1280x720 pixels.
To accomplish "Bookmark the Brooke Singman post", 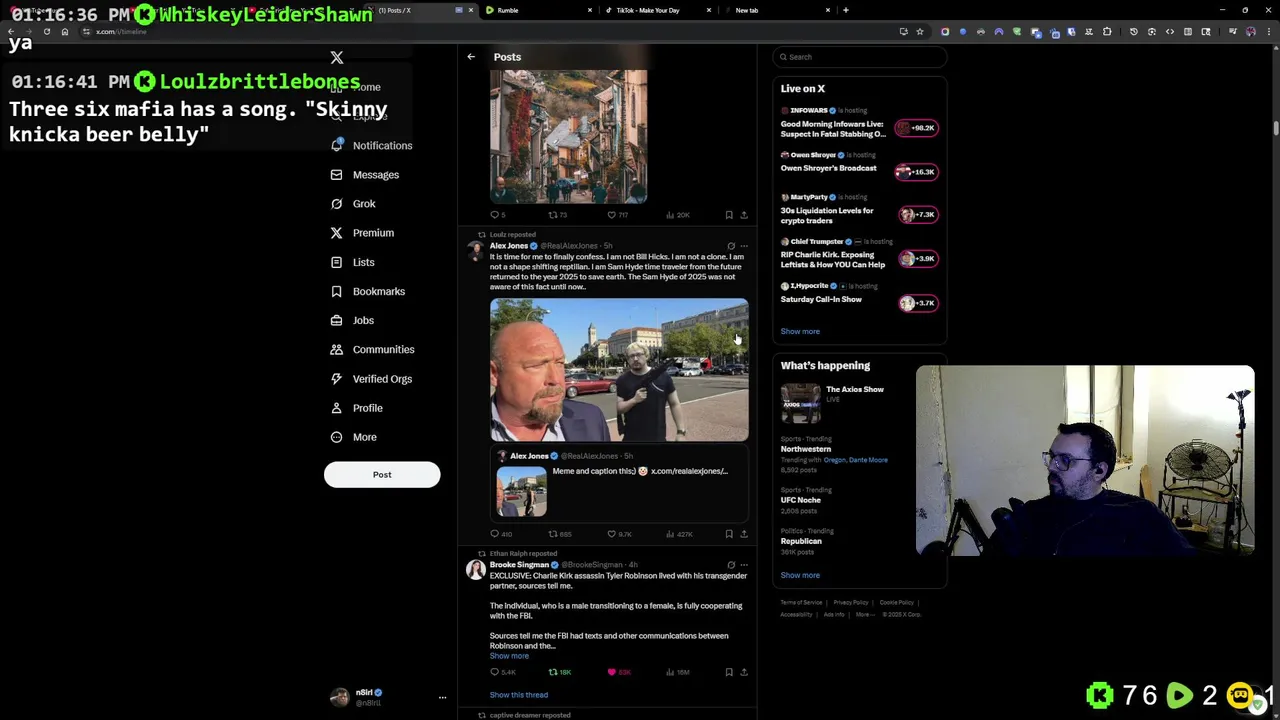I will (729, 672).
